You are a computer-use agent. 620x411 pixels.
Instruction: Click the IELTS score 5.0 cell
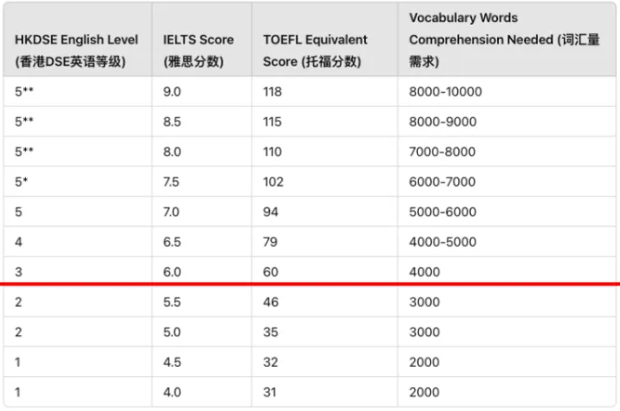pyautogui.click(x=172, y=331)
